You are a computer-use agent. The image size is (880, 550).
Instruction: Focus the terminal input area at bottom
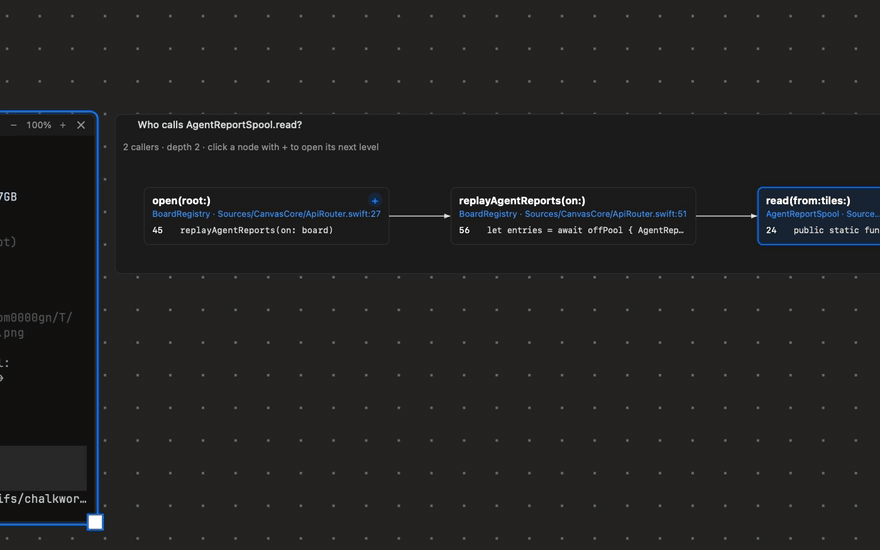pyautogui.click(x=43, y=468)
